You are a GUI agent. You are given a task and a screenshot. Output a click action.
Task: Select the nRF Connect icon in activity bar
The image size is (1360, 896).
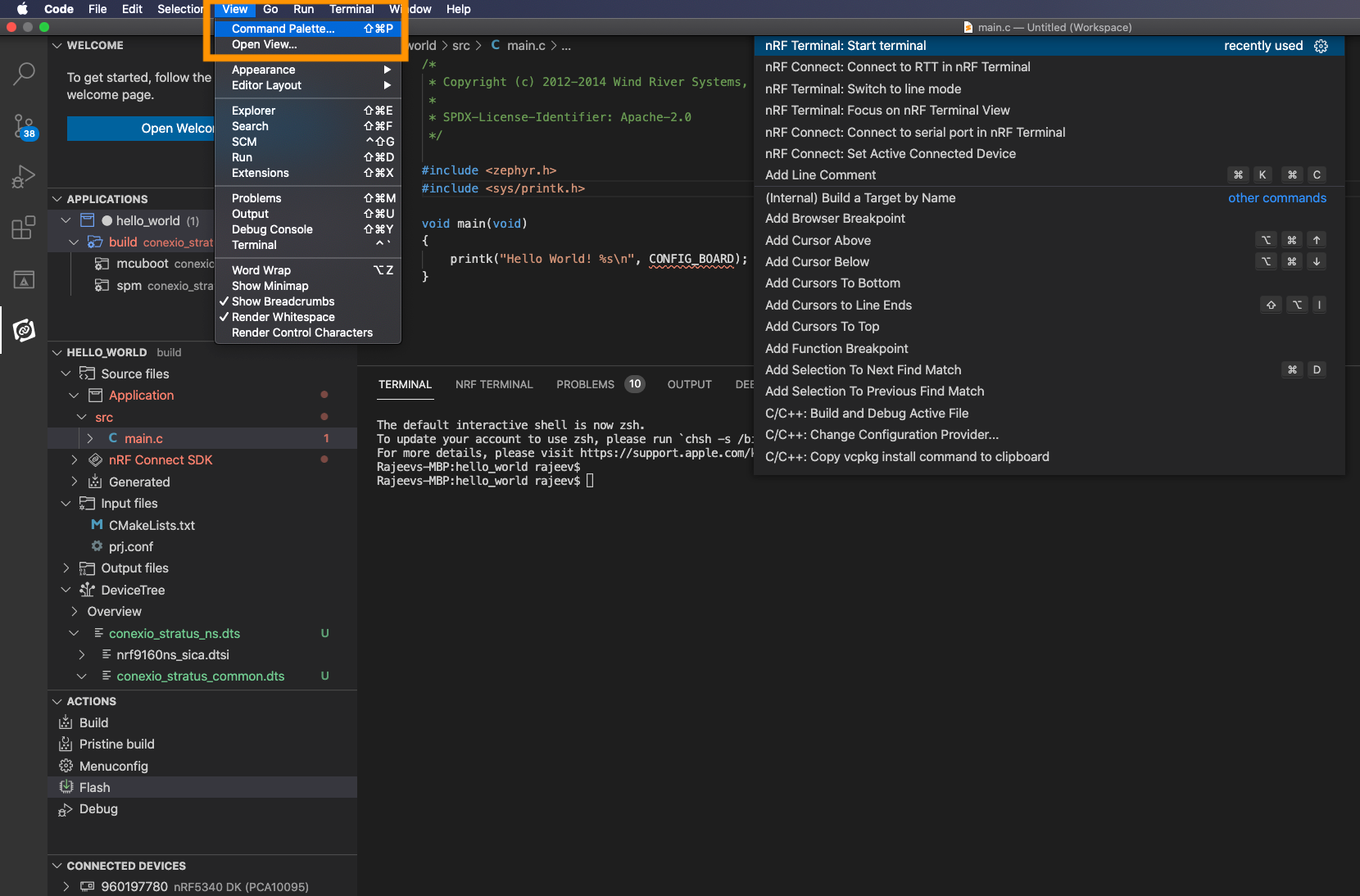click(x=24, y=330)
